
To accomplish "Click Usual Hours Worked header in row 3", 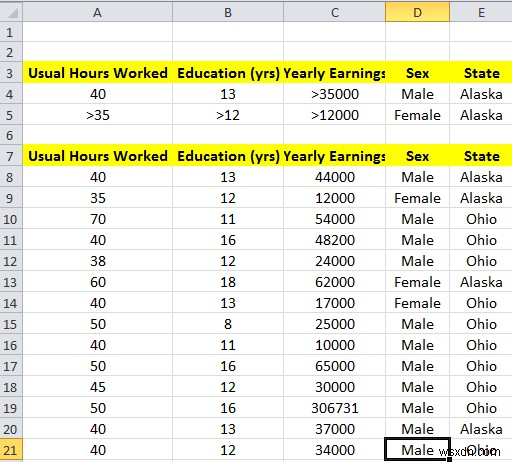I will pos(97,73).
